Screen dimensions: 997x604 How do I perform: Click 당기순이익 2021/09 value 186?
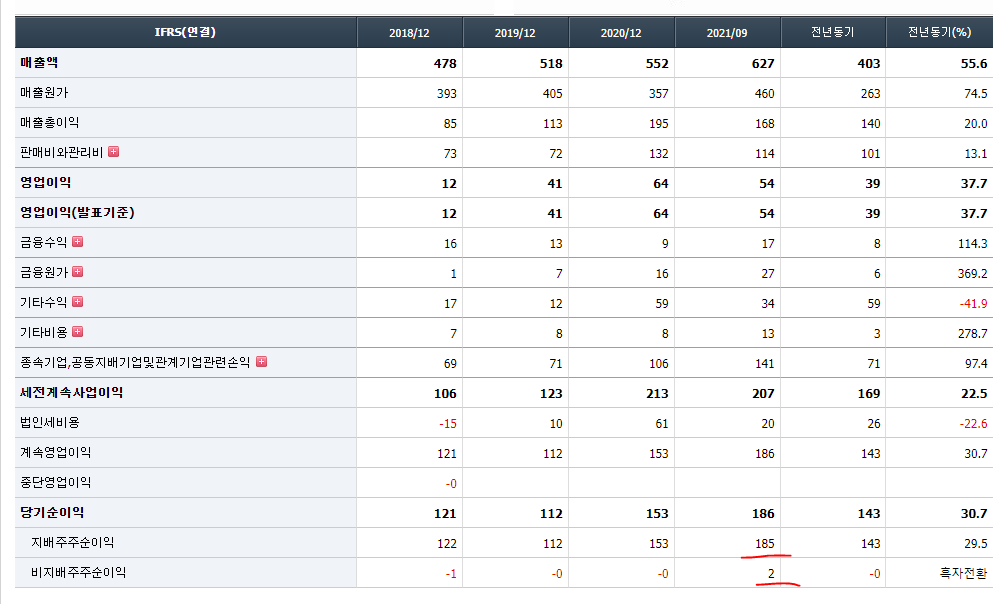pos(763,514)
